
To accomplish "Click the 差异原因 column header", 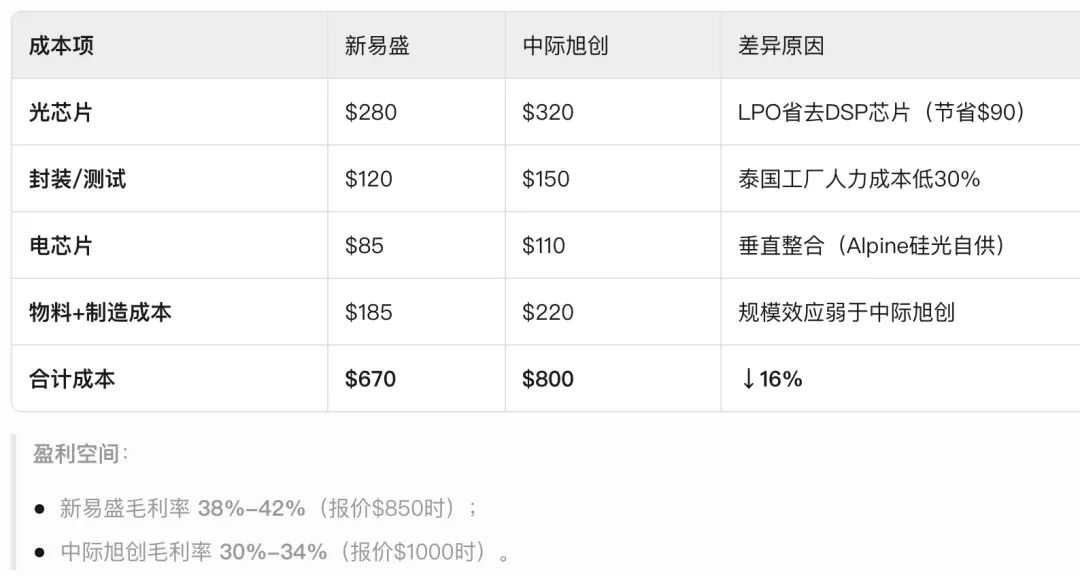I will pyautogui.click(x=781, y=46).
